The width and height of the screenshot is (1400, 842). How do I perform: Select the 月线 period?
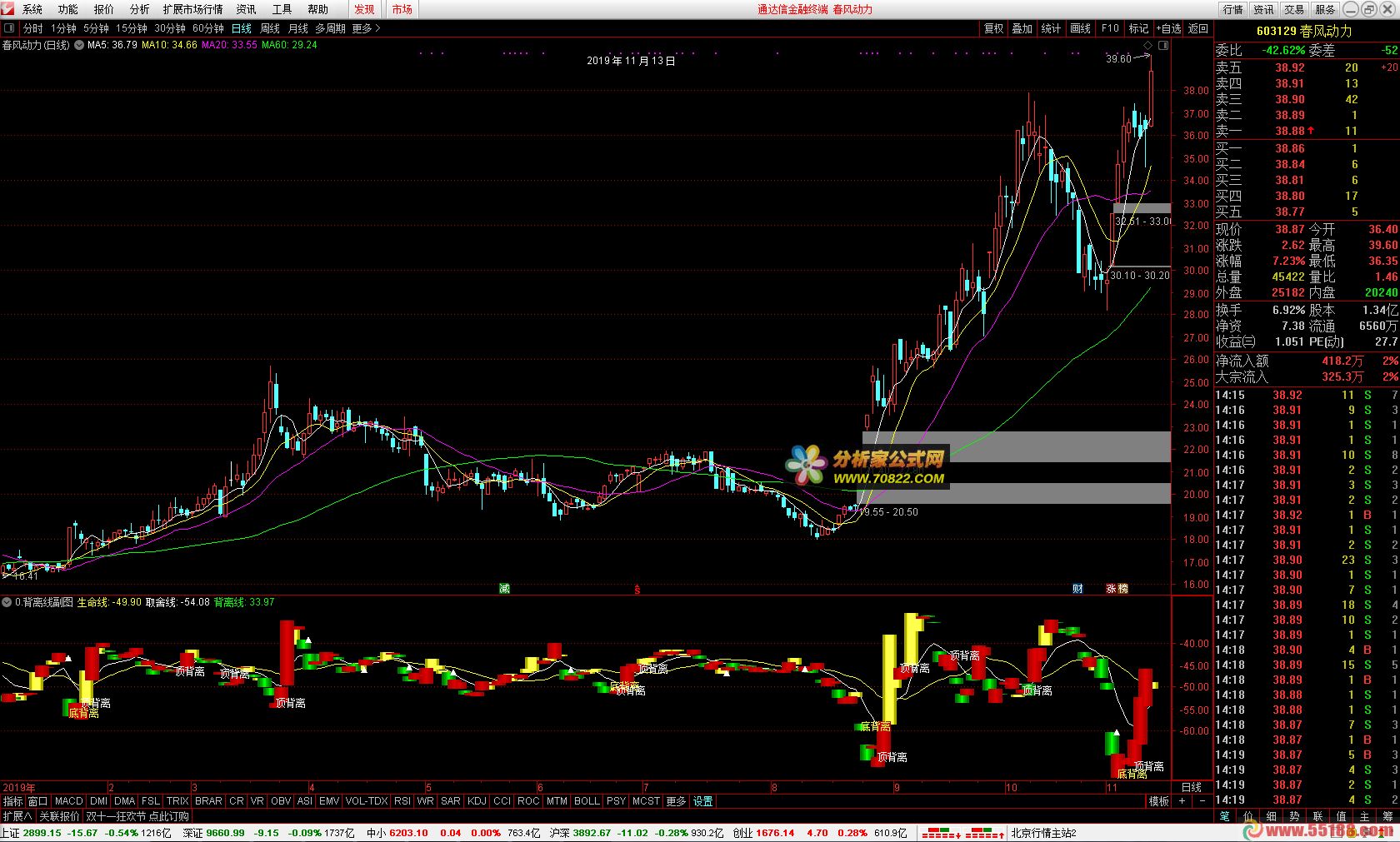(x=298, y=28)
